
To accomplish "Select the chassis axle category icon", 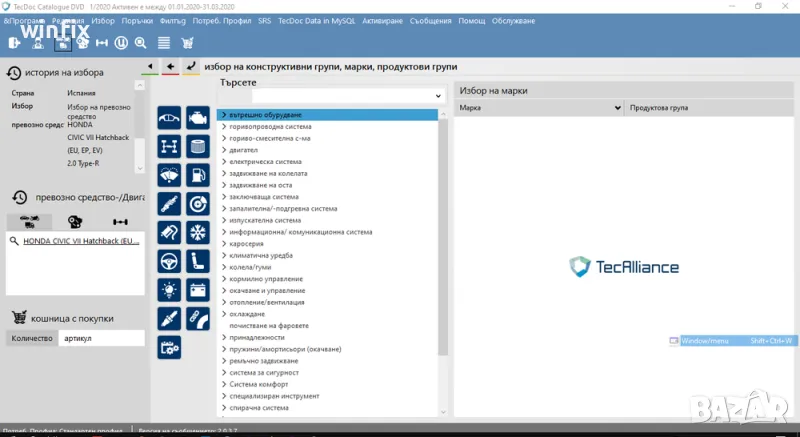I will click(x=169, y=146).
